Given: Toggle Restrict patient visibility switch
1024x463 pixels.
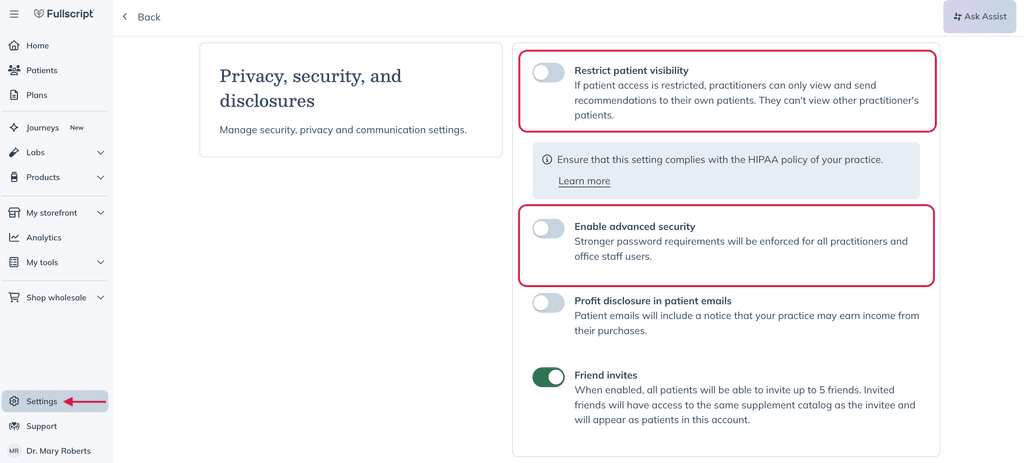Looking at the screenshot, I should coord(548,72).
